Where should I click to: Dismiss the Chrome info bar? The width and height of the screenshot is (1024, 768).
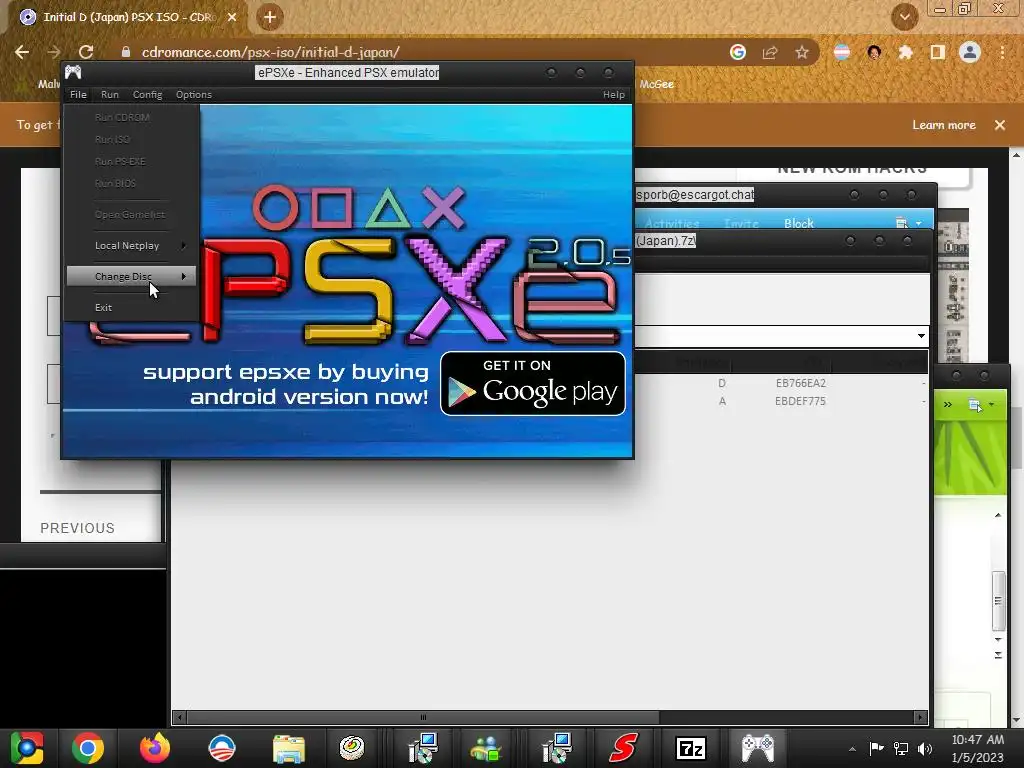[1000, 125]
